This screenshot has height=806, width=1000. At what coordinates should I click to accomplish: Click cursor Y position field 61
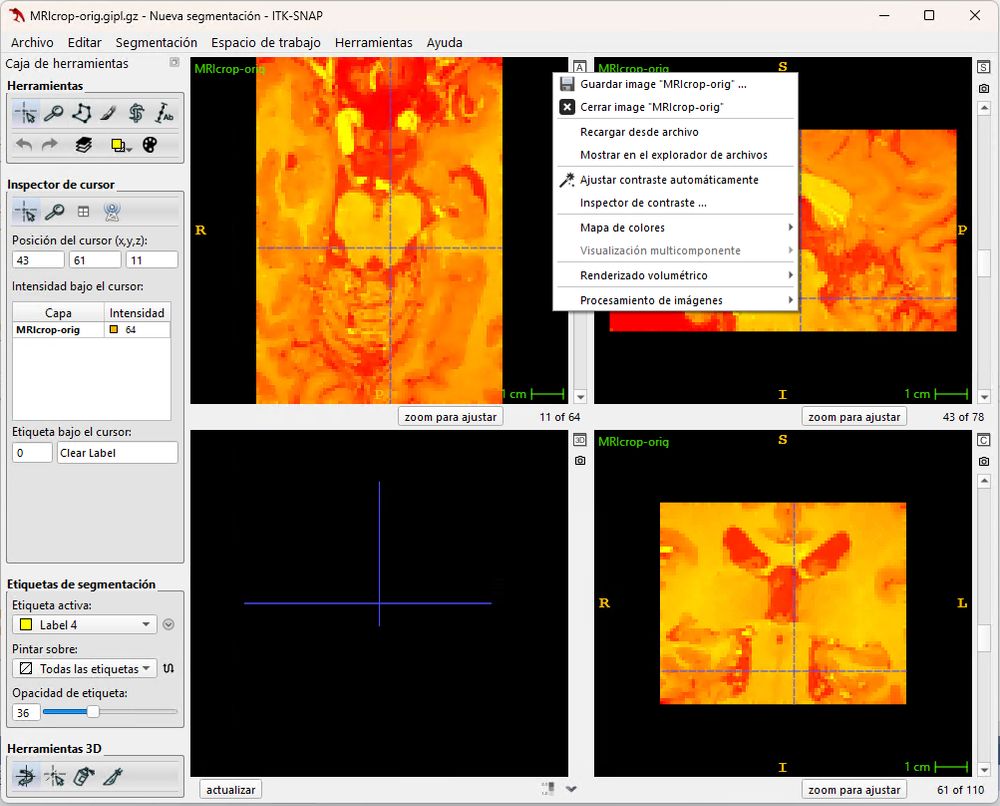click(95, 260)
